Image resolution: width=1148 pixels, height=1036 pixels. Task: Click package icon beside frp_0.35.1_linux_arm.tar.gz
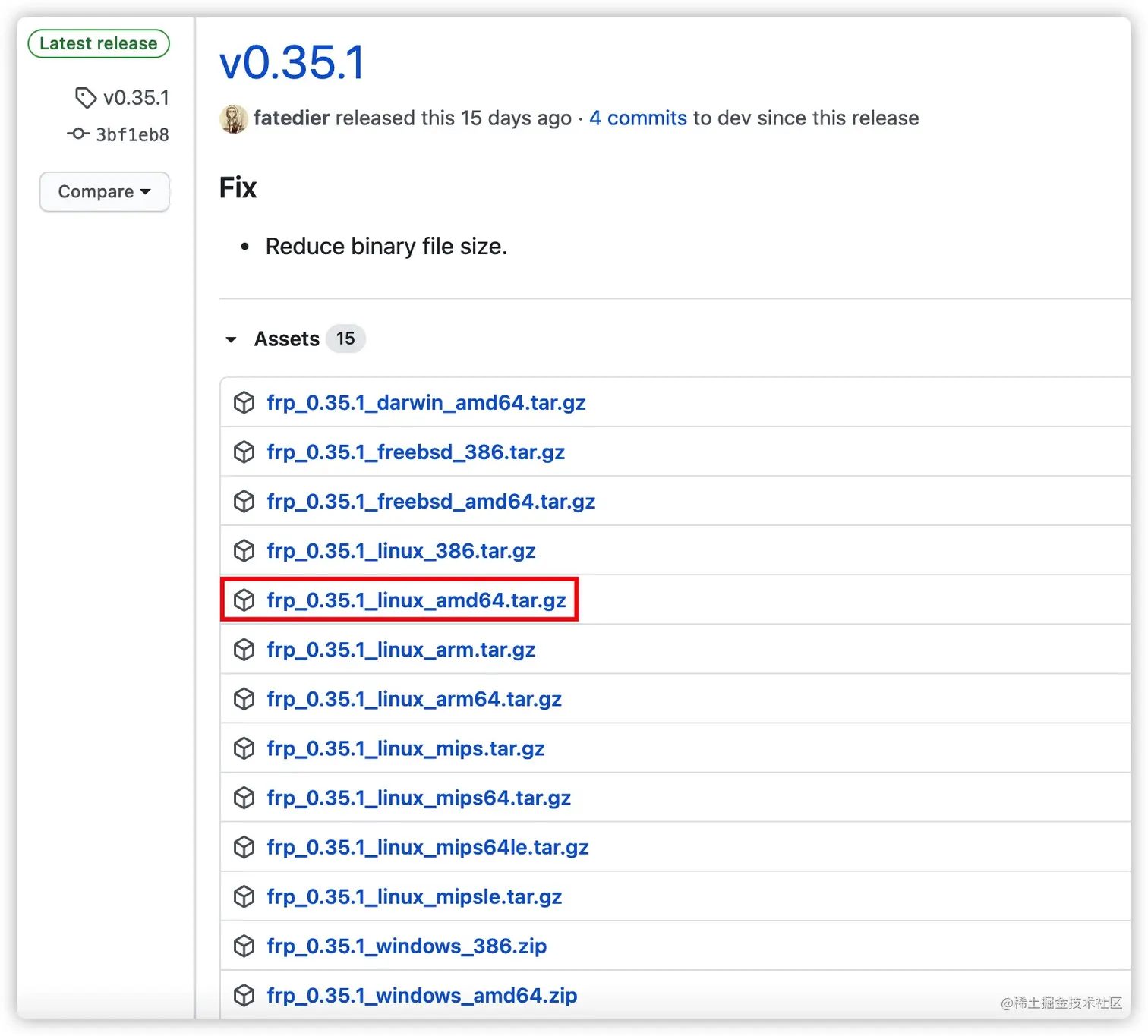pos(244,649)
